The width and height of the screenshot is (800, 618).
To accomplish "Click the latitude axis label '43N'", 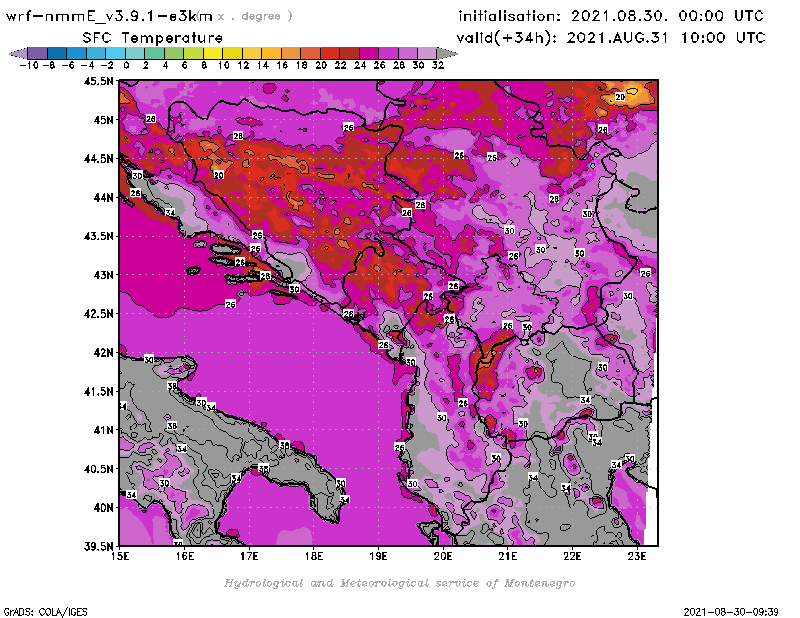I will point(104,275).
